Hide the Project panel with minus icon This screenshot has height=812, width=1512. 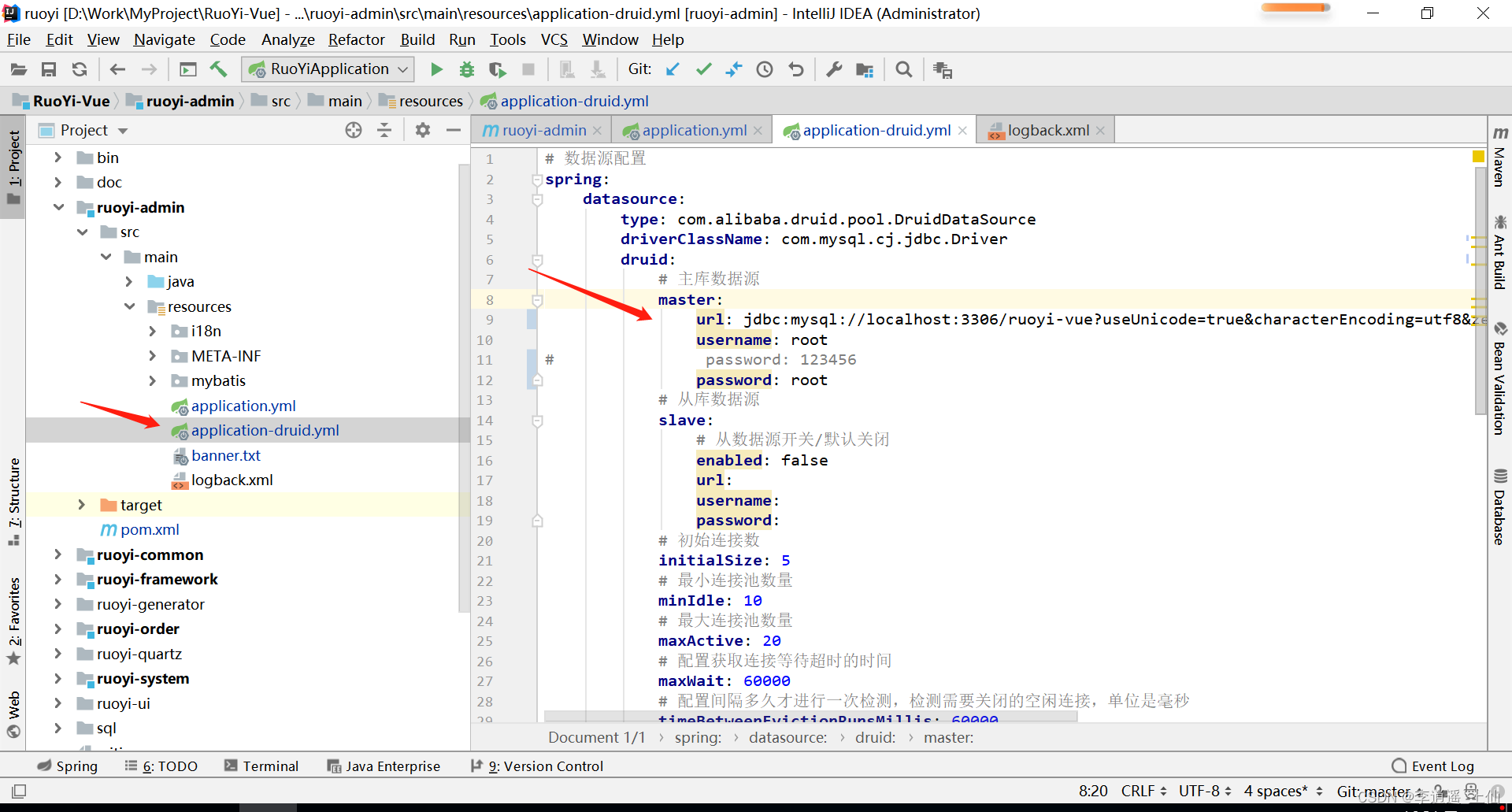453,130
